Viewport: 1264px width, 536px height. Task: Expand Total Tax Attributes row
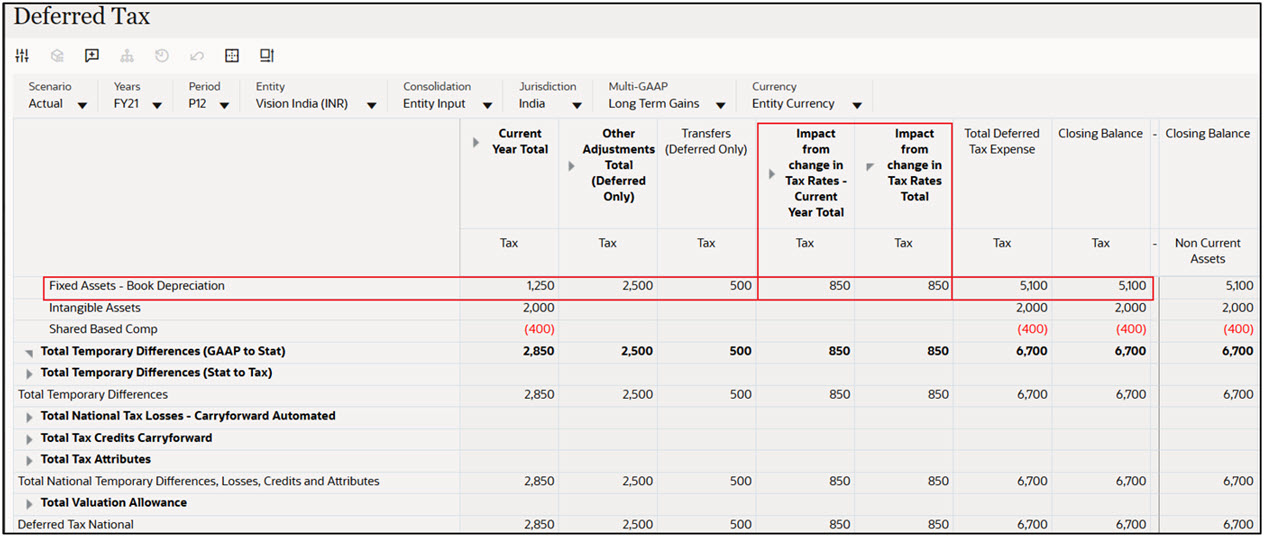pos(29,460)
